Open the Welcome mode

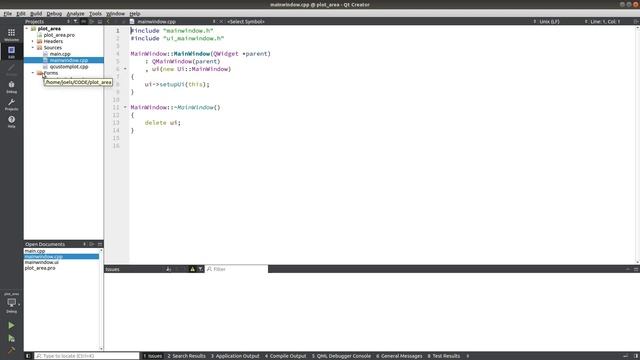[11, 35]
